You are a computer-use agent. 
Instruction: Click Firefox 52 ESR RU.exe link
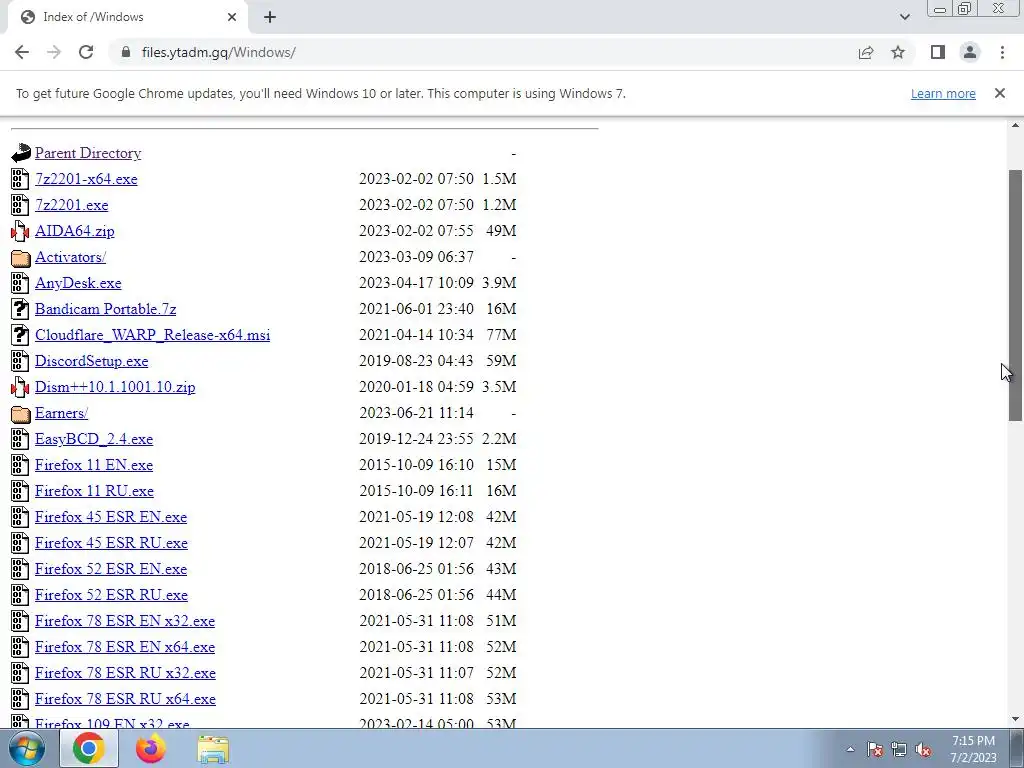(112, 595)
